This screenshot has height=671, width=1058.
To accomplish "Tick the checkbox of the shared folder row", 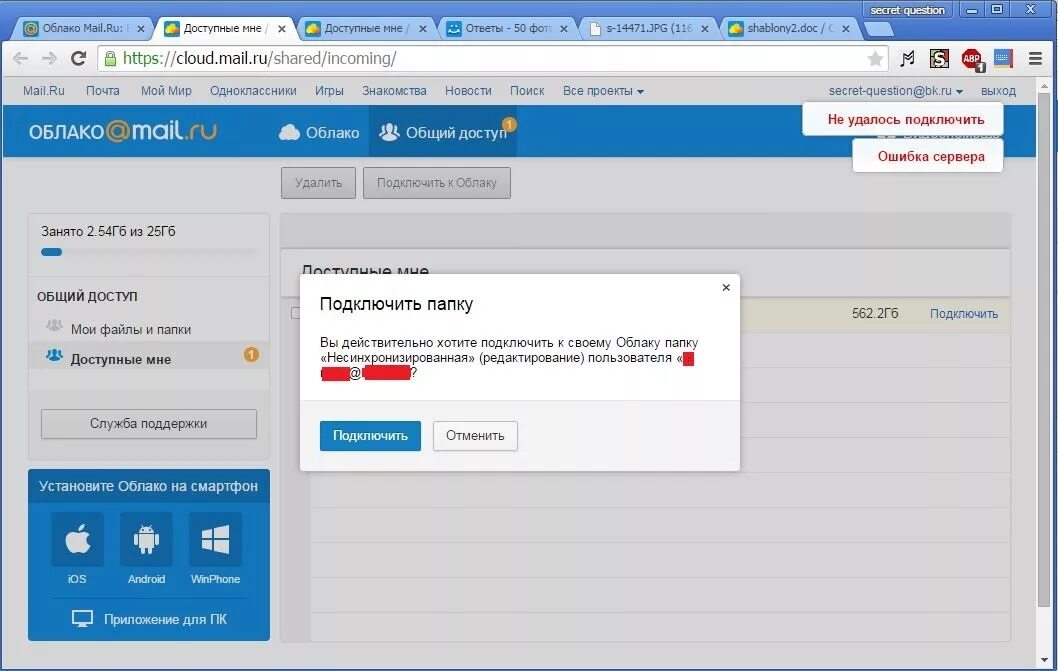I will pyautogui.click(x=296, y=313).
